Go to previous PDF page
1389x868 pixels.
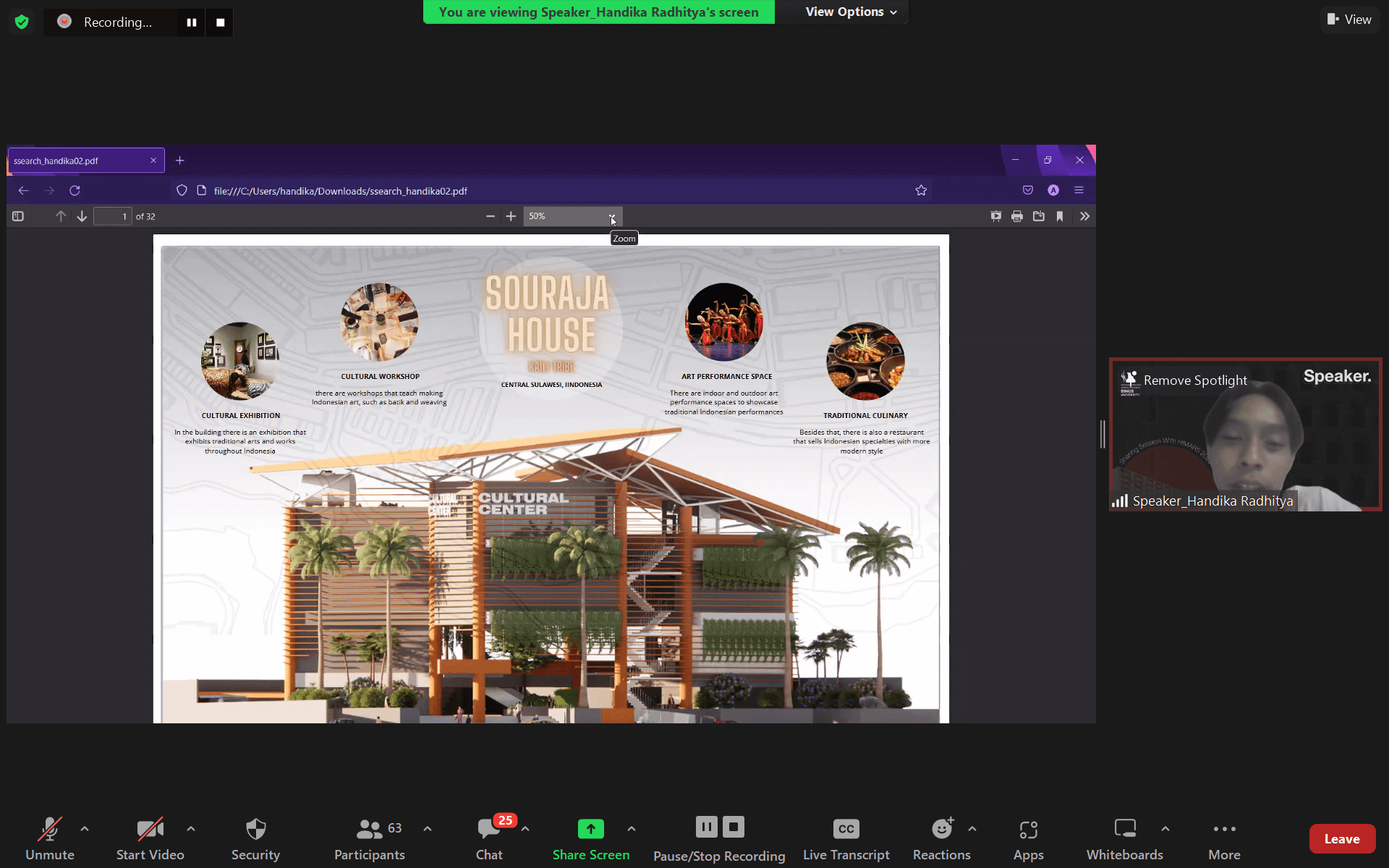pyautogui.click(x=61, y=216)
